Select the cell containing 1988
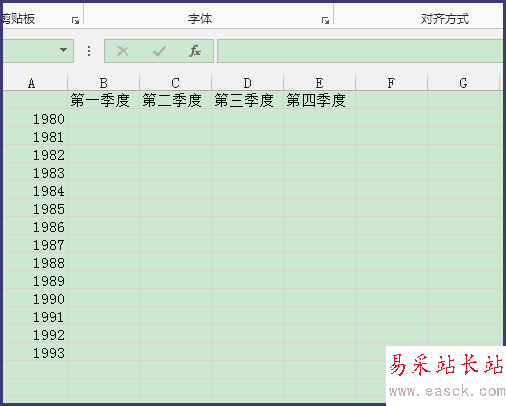Image resolution: width=506 pixels, height=406 pixels. (35, 262)
